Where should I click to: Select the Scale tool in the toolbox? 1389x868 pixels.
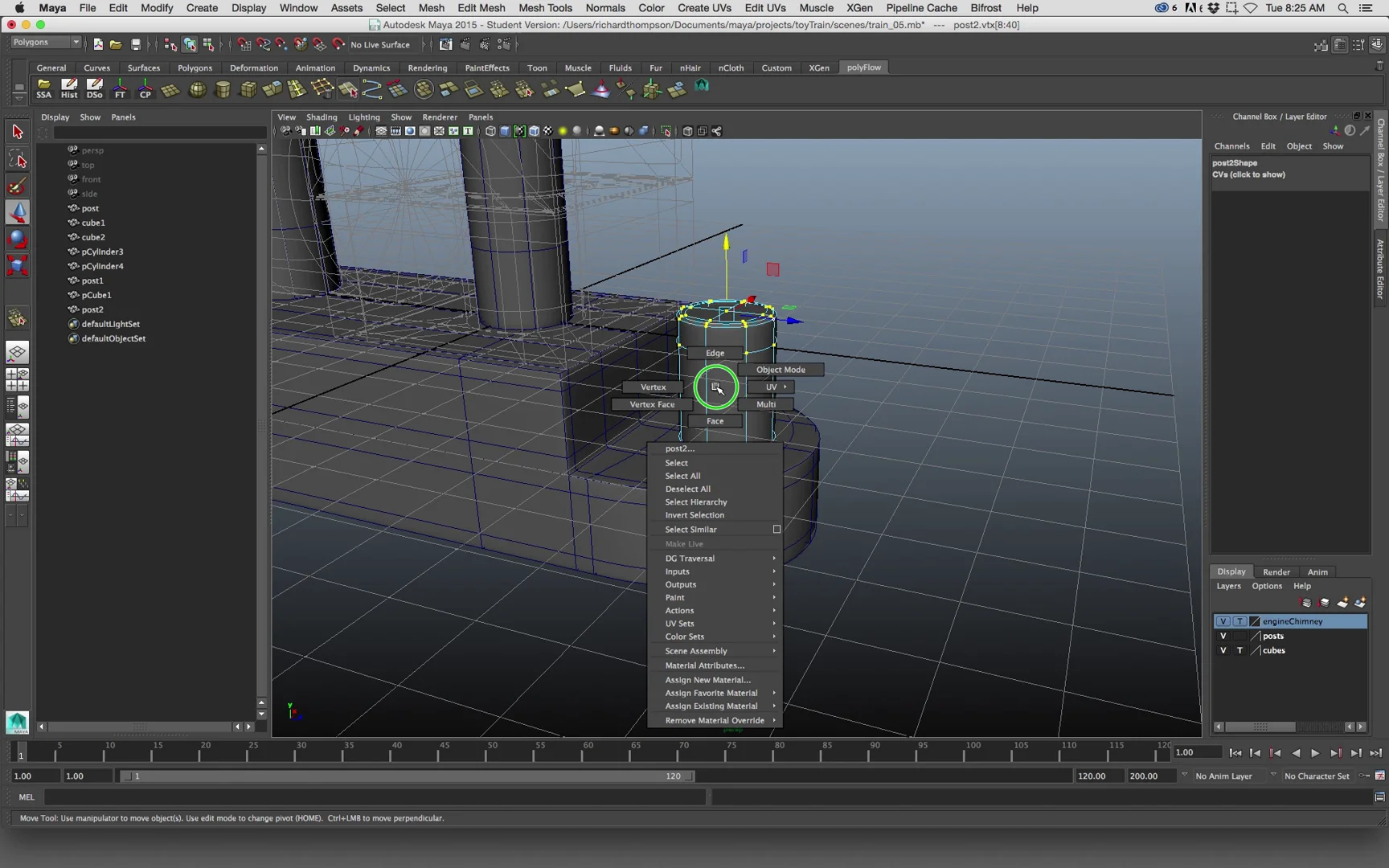[18, 265]
